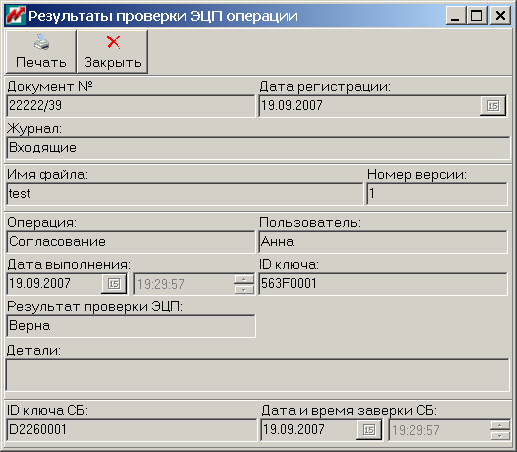This screenshot has height=452, width=517.
Task: Open calendar picker for Дата регистрации
Action: point(493,106)
